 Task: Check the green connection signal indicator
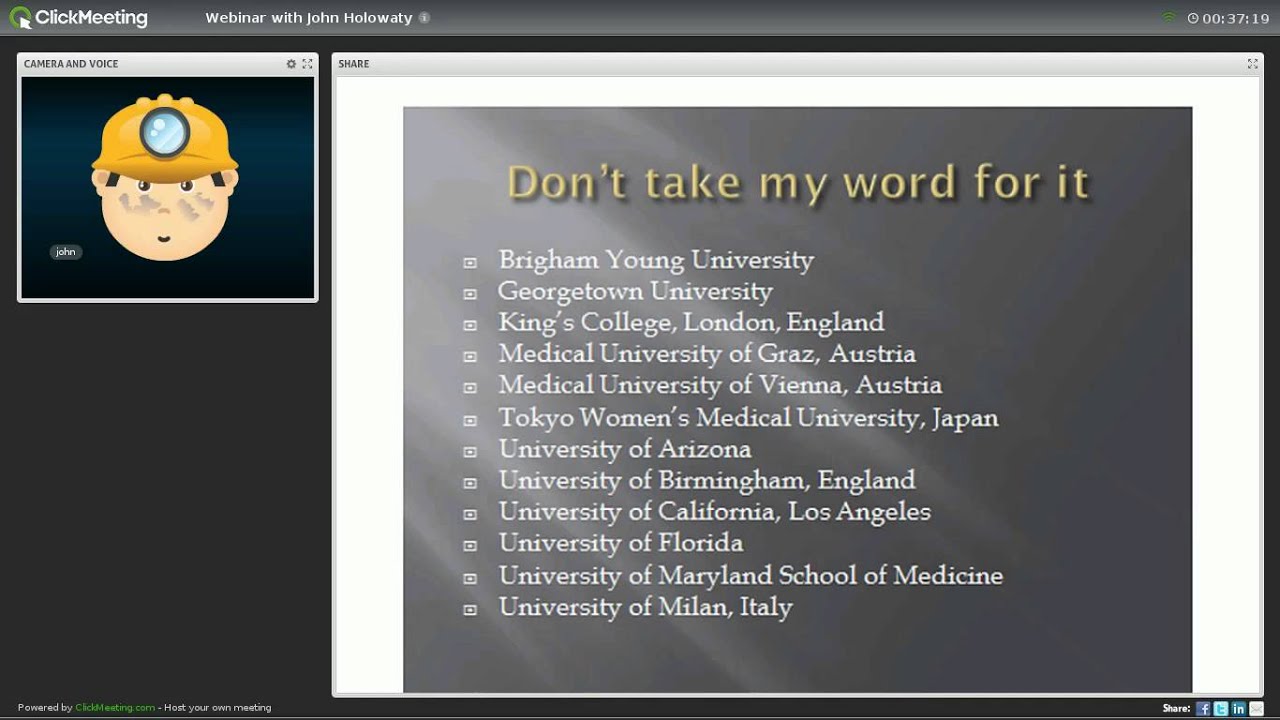pyautogui.click(x=1168, y=18)
